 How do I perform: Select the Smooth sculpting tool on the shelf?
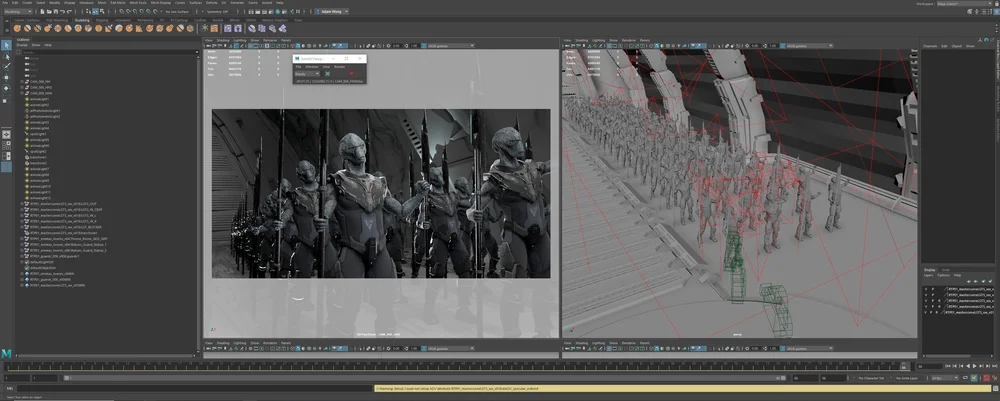pyautogui.click(x=27, y=28)
